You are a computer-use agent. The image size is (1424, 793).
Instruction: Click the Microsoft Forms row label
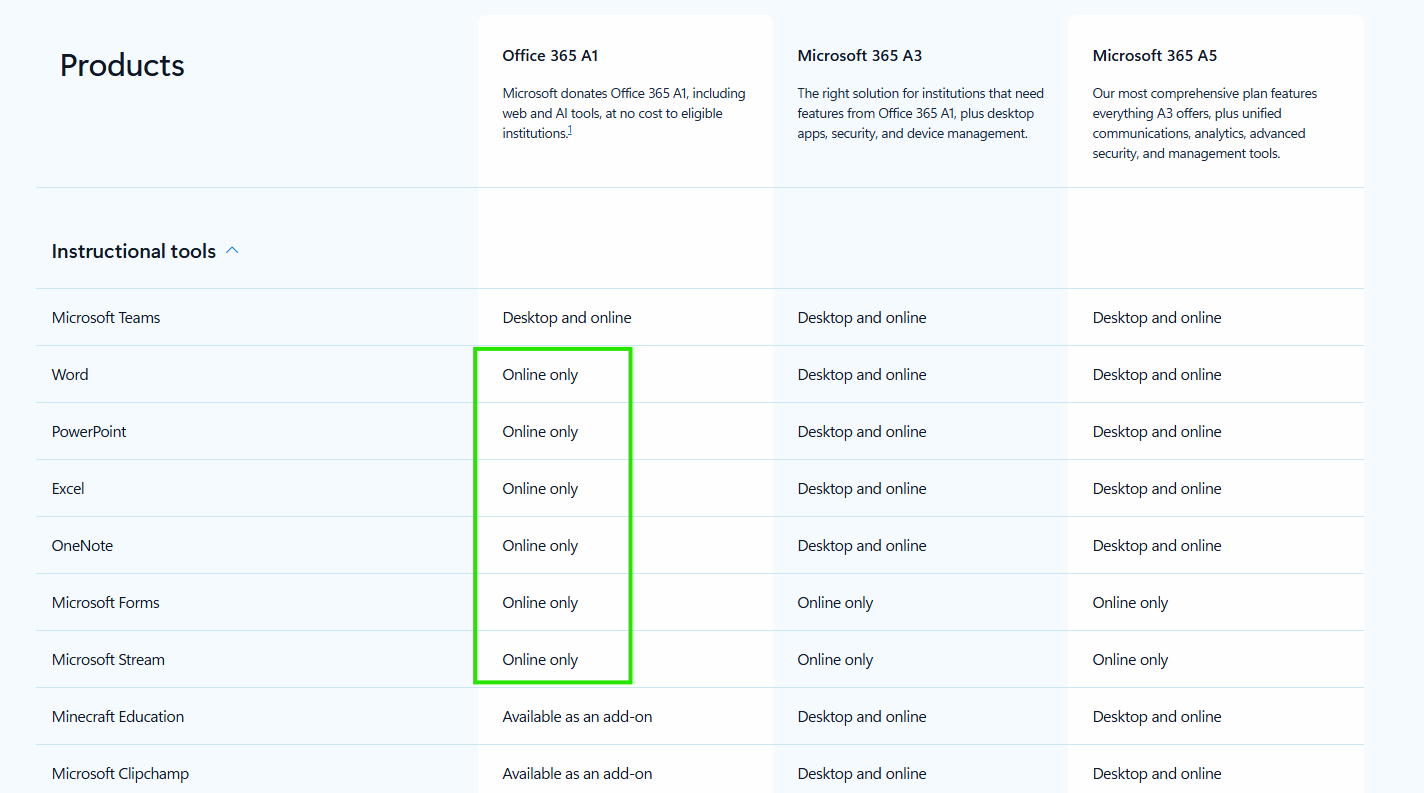(x=106, y=603)
